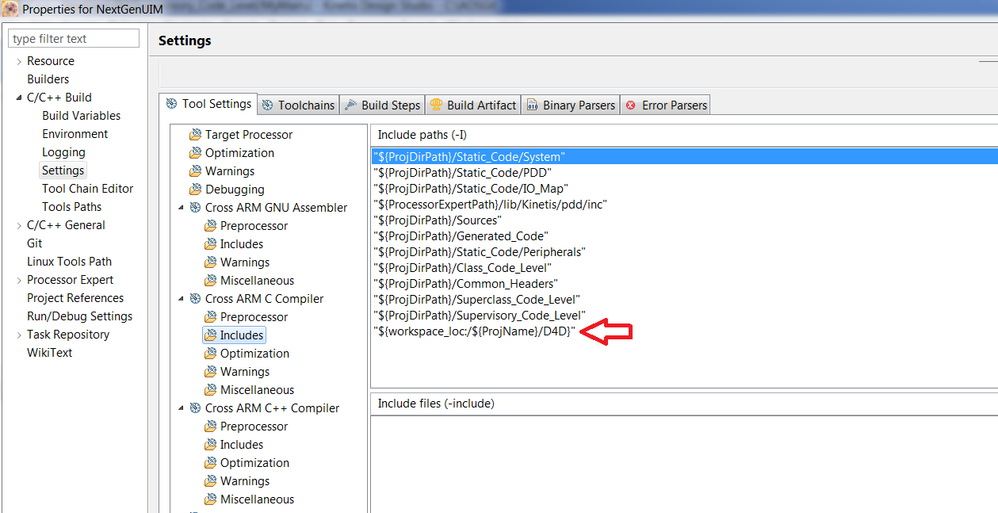The height and width of the screenshot is (513, 998).
Task: Switch to Error Parsers tab
Action: click(665, 105)
